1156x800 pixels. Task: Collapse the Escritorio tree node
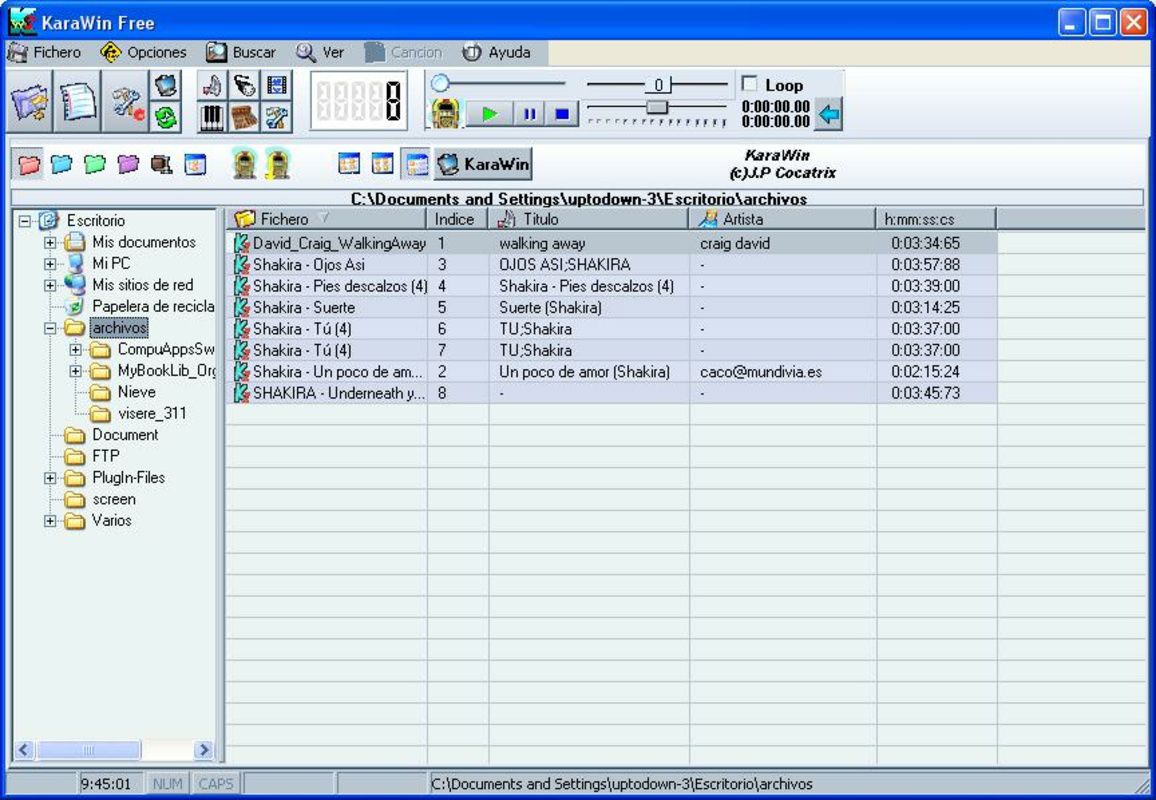point(24,220)
